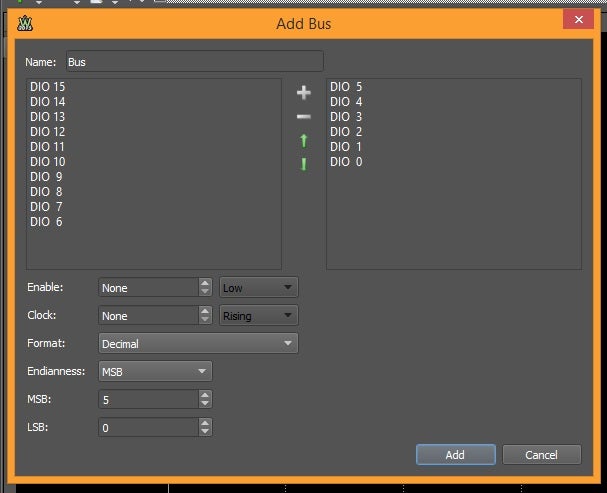607x493 pixels.
Task: Select DIO 0 in bus signals list
Action: click(x=346, y=162)
